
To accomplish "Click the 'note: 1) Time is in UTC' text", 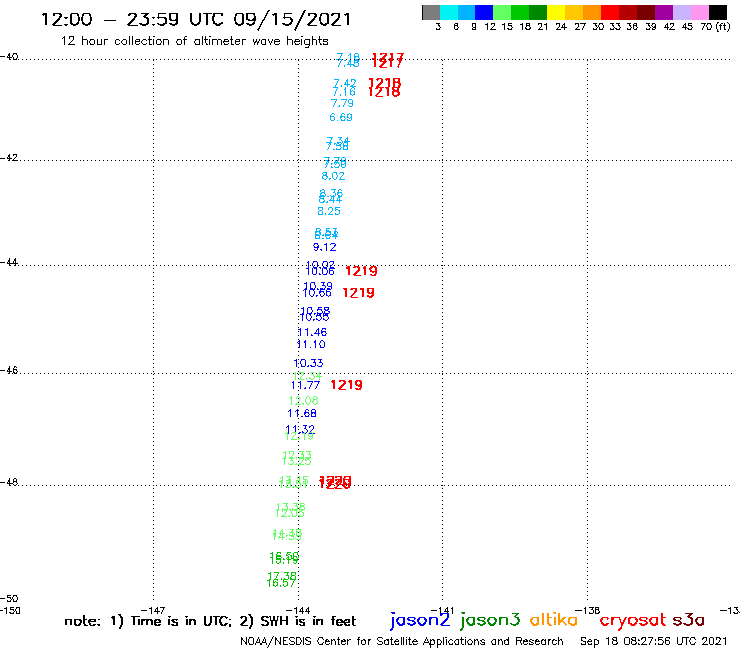I will pyautogui.click(x=148, y=621).
